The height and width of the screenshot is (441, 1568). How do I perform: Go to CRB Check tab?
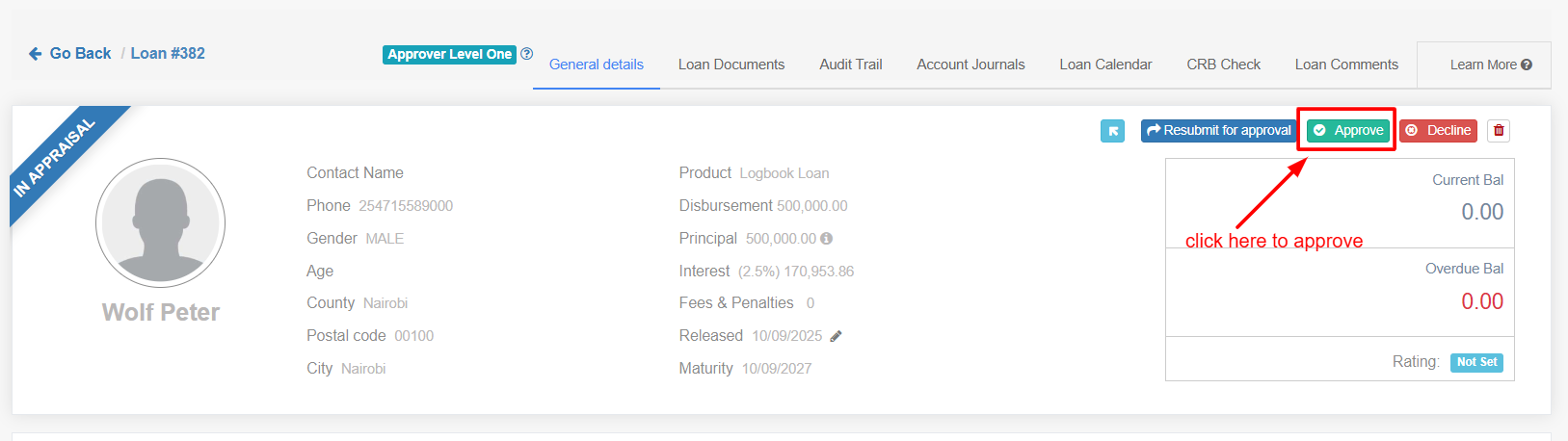click(1223, 65)
